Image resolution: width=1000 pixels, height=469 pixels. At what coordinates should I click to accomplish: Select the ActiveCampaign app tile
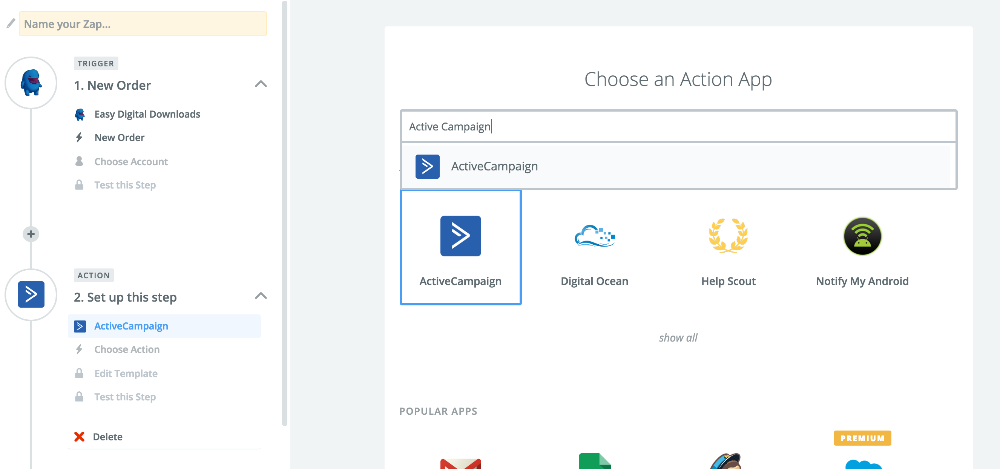[x=460, y=246]
